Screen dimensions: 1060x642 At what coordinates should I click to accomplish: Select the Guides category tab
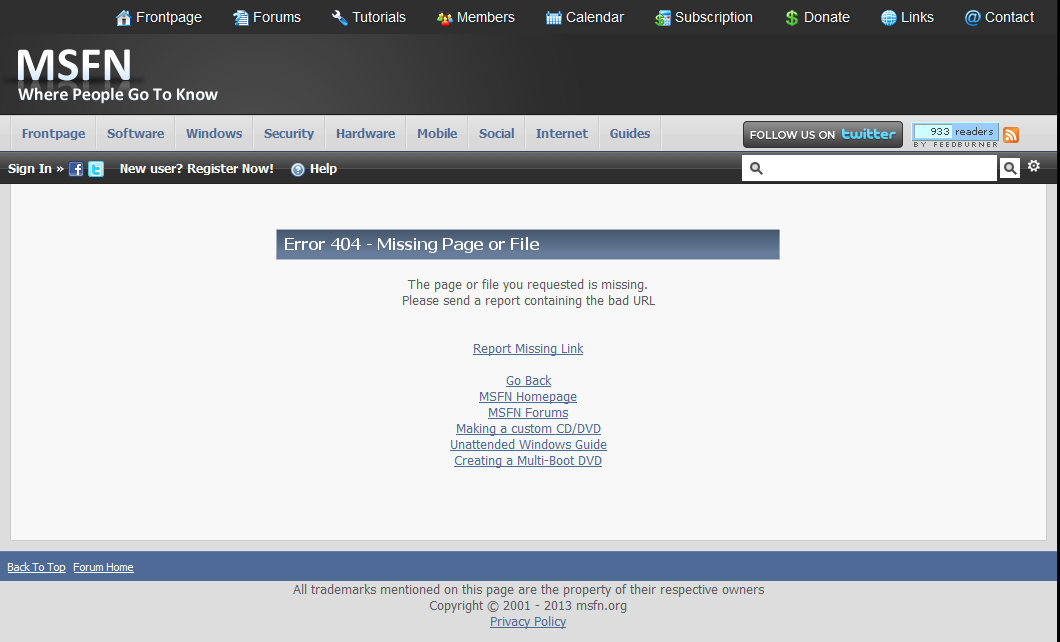click(x=629, y=133)
